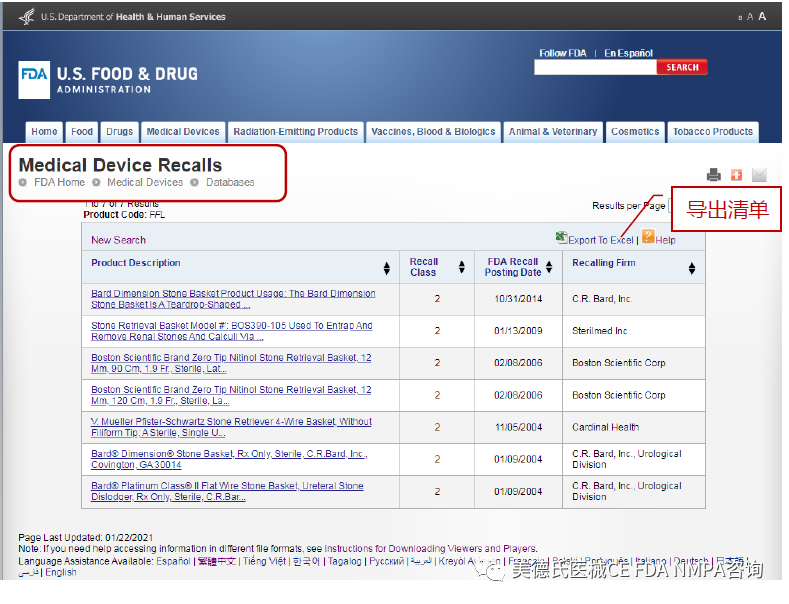Click the red plus share icon

coord(736,175)
